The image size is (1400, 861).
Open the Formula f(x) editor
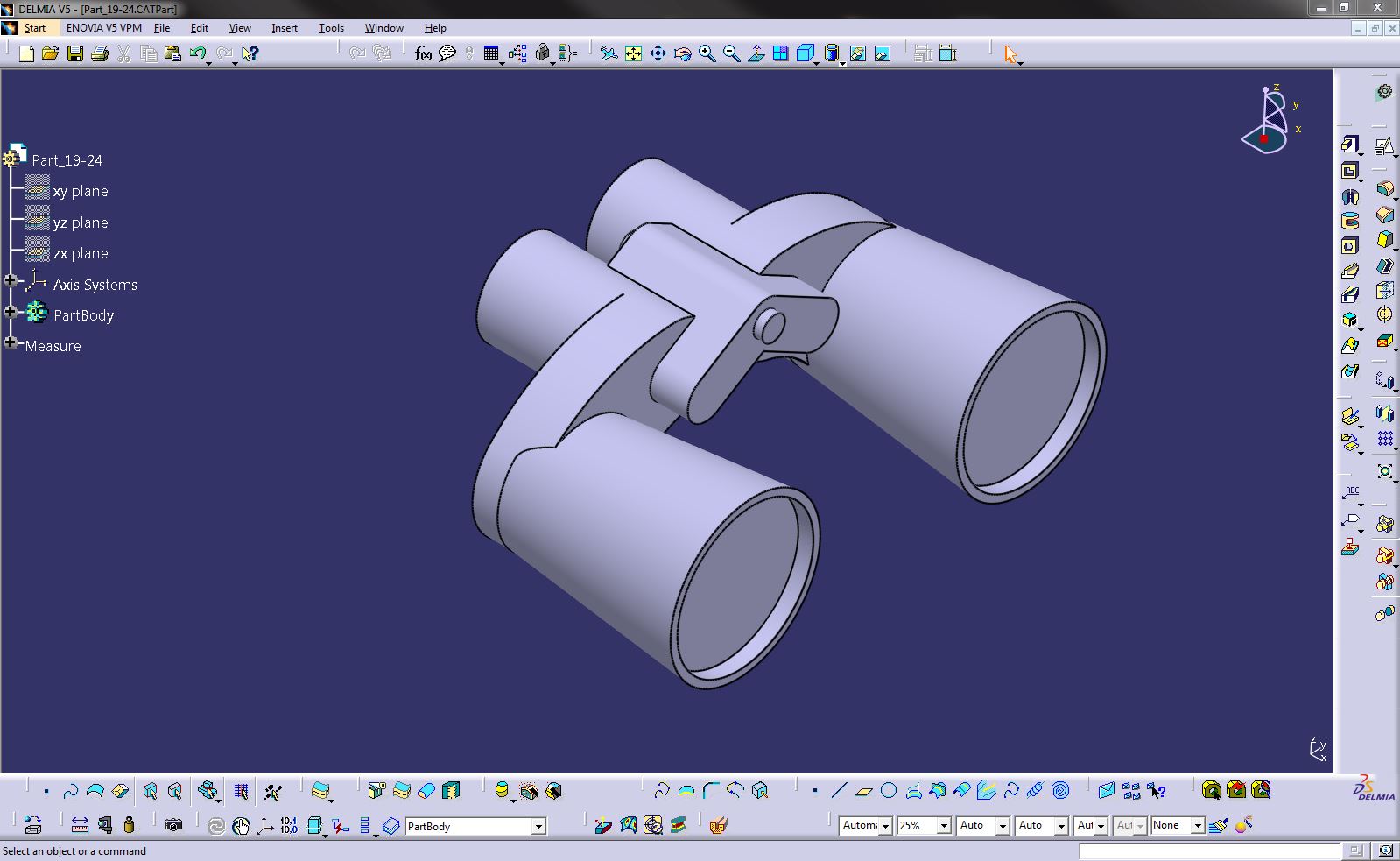click(422, 54)
